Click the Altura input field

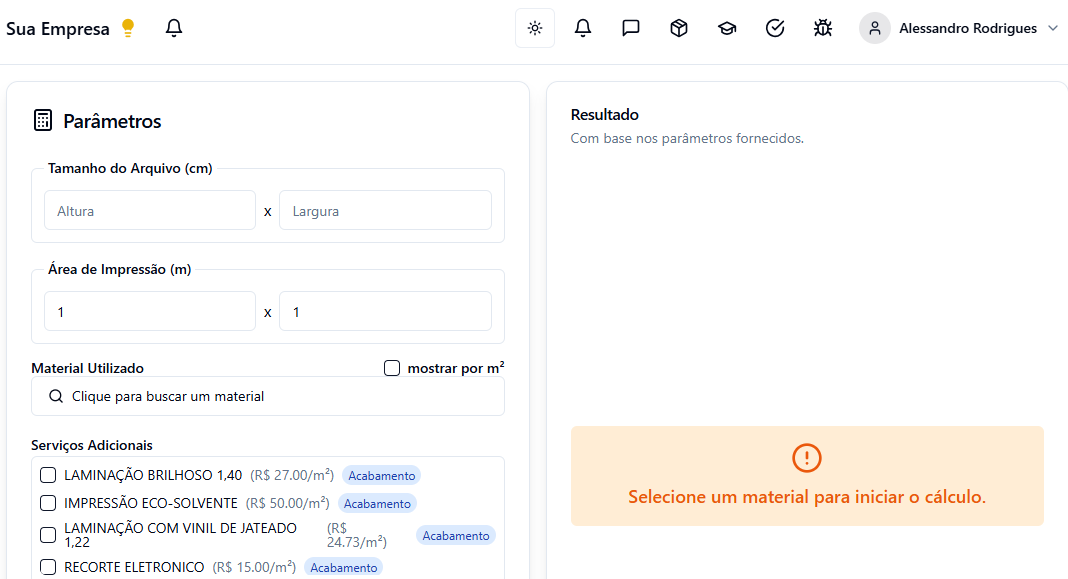point(150,210)
